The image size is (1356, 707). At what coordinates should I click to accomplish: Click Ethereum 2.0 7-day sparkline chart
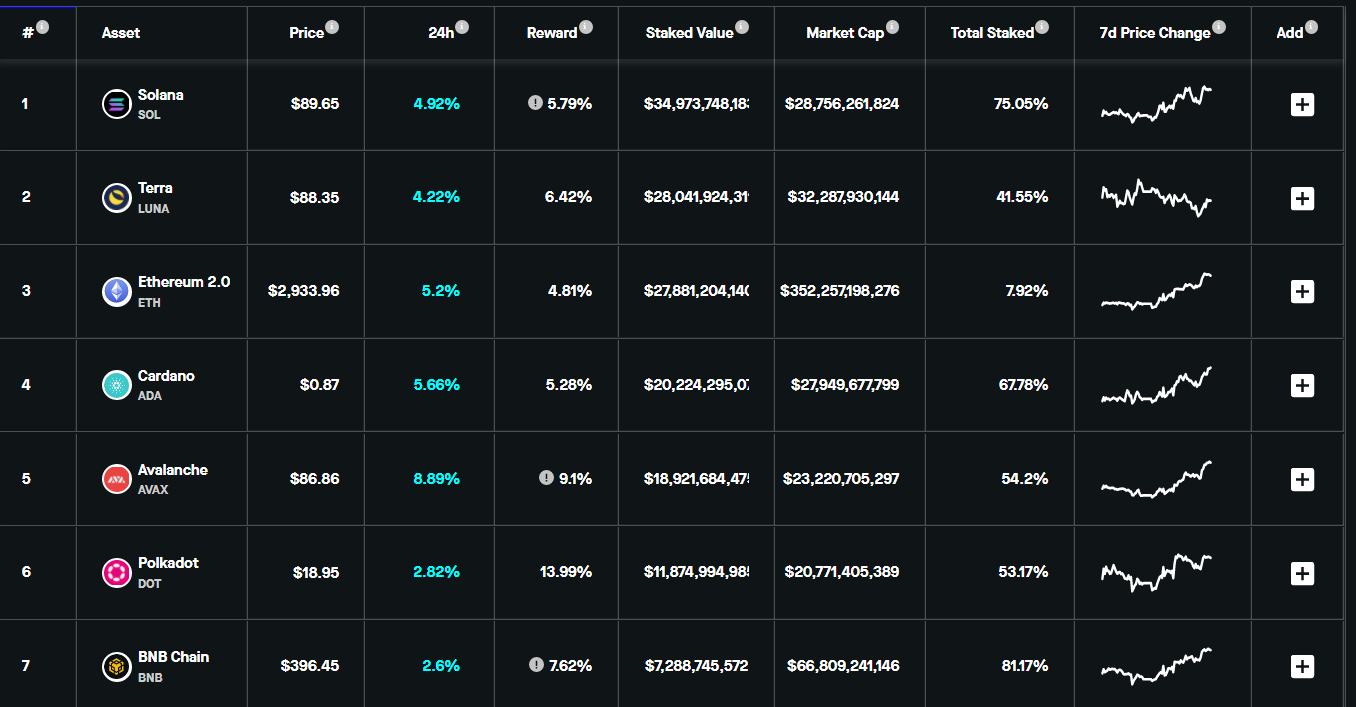[x=1157, y=291]
